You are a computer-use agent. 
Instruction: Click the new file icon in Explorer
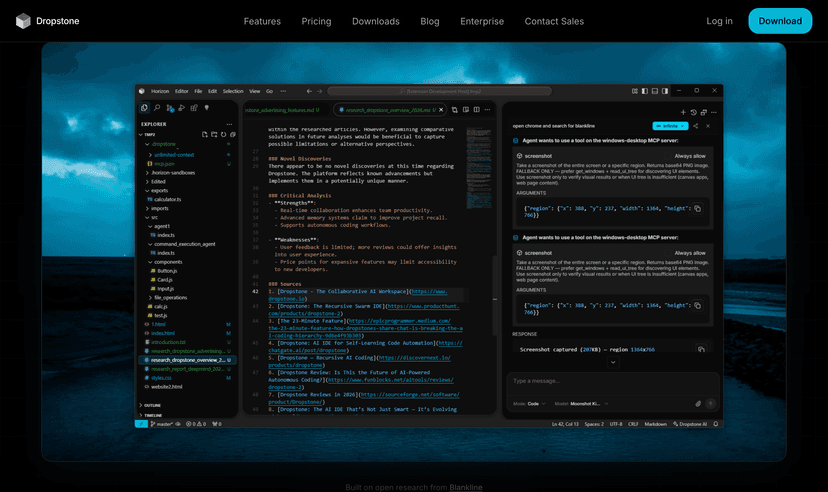(x=204, y=134)
